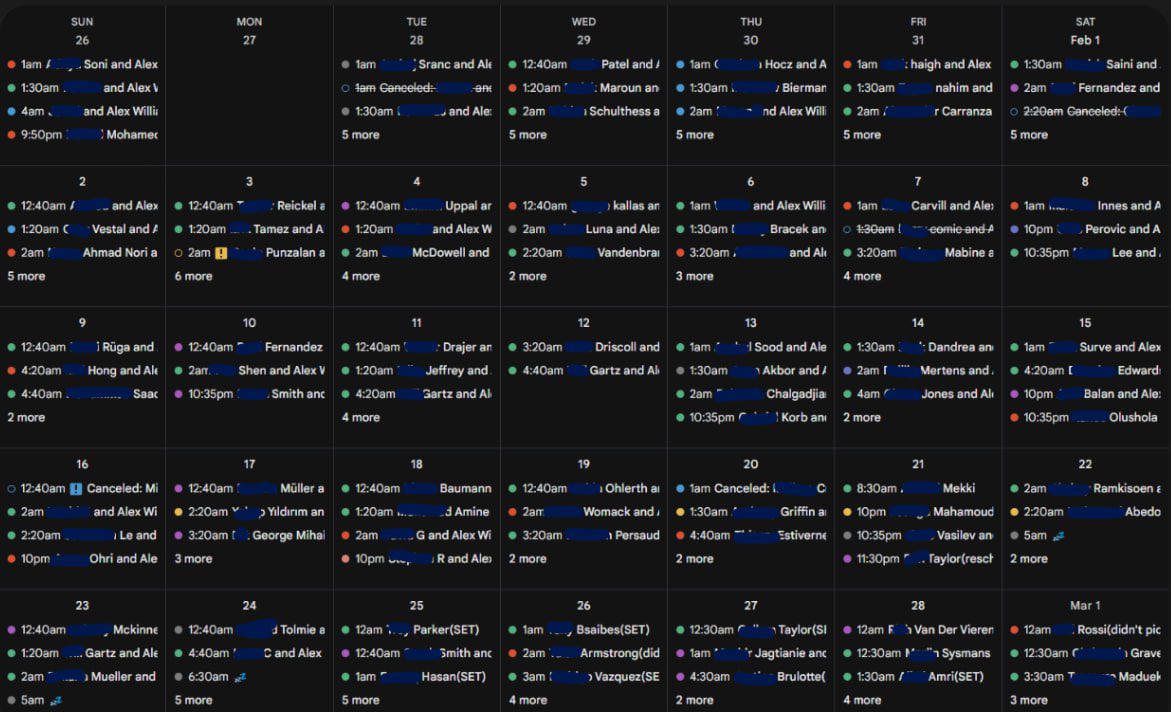
Task: Open the 5am sleep event on Sunday 23
Action: coord(34,700)
